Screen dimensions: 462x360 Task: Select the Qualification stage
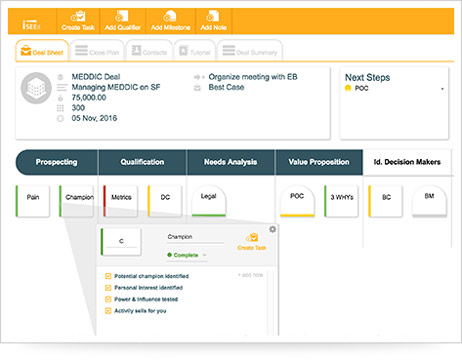pos(142,162)
